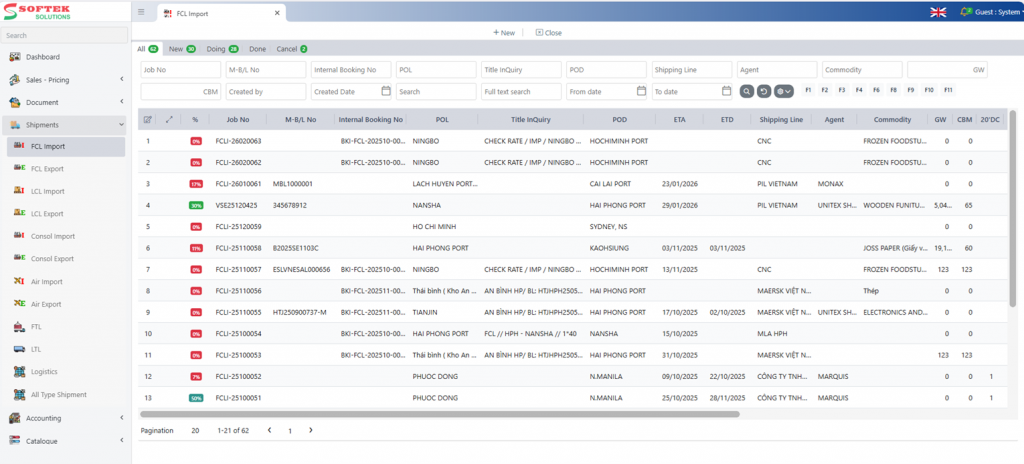Click the edit column icon in the table header
This screenshot has width=1024, height=464.
tap(148, 119)
